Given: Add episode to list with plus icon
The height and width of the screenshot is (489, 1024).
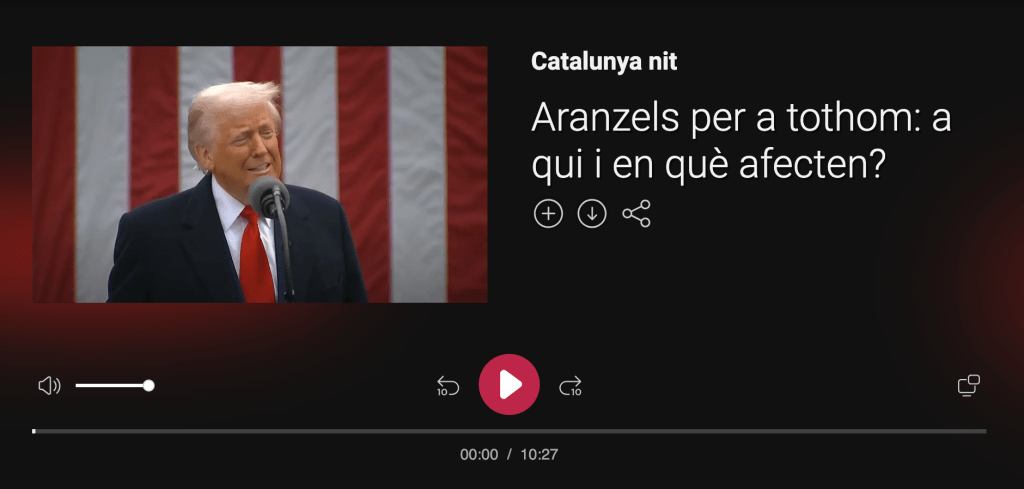Looking at the screenshot, I should [x=548, y=213].
